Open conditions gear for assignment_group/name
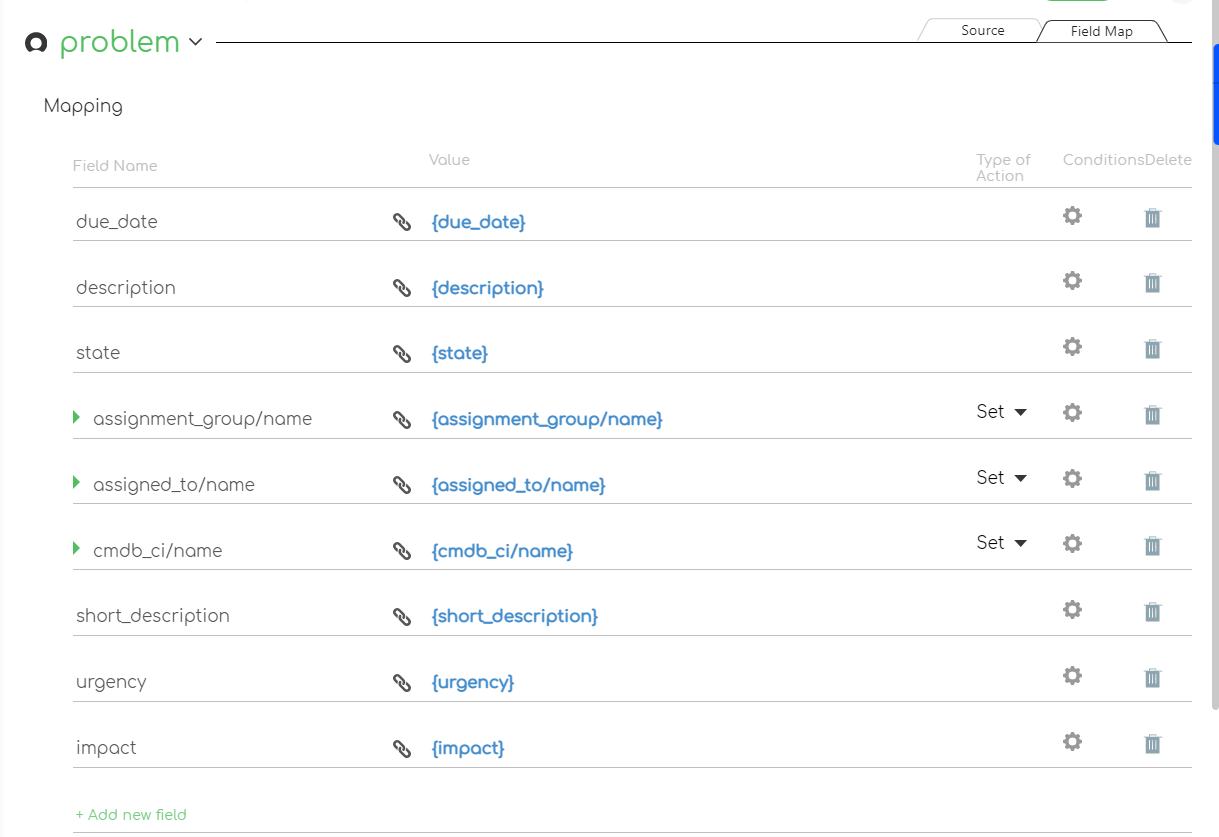The height and width of the screenshot is (837, 1219). tap(1072, 412)
